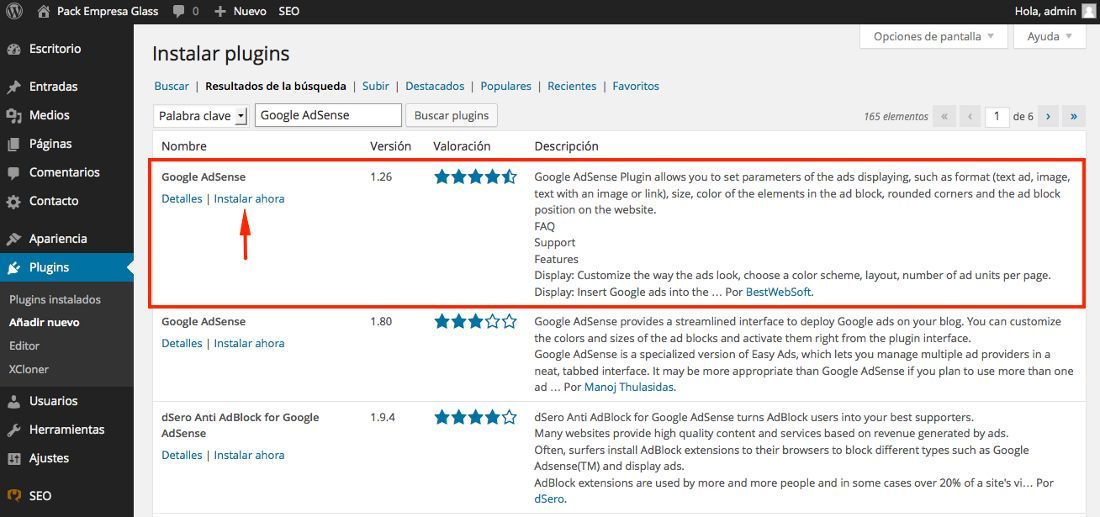
Task: Click the 165 elementos count text
Action: pyautogui.click(x=896, y=117)
